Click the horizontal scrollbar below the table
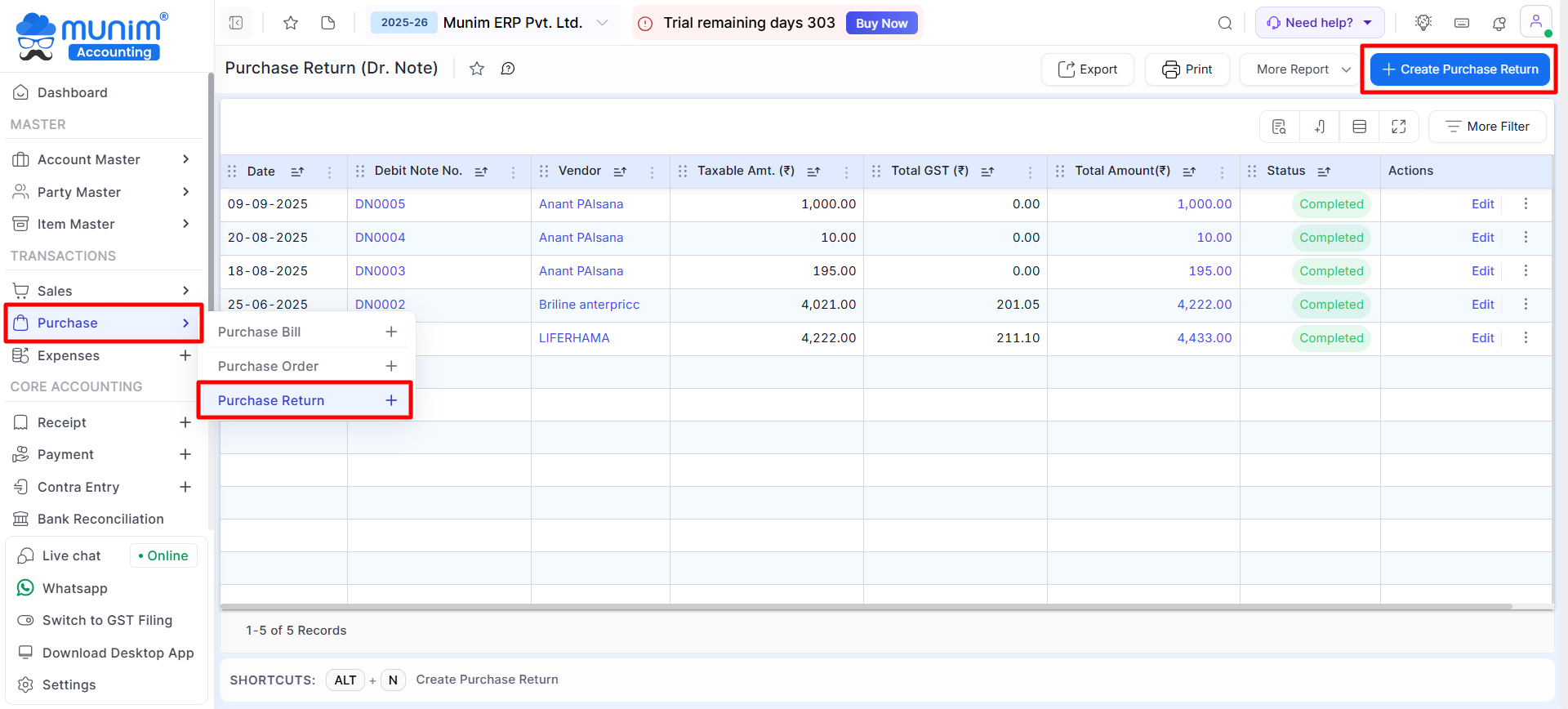This screenshot has width=1568, height=709. pyautogui.click(x=866, y=606)
